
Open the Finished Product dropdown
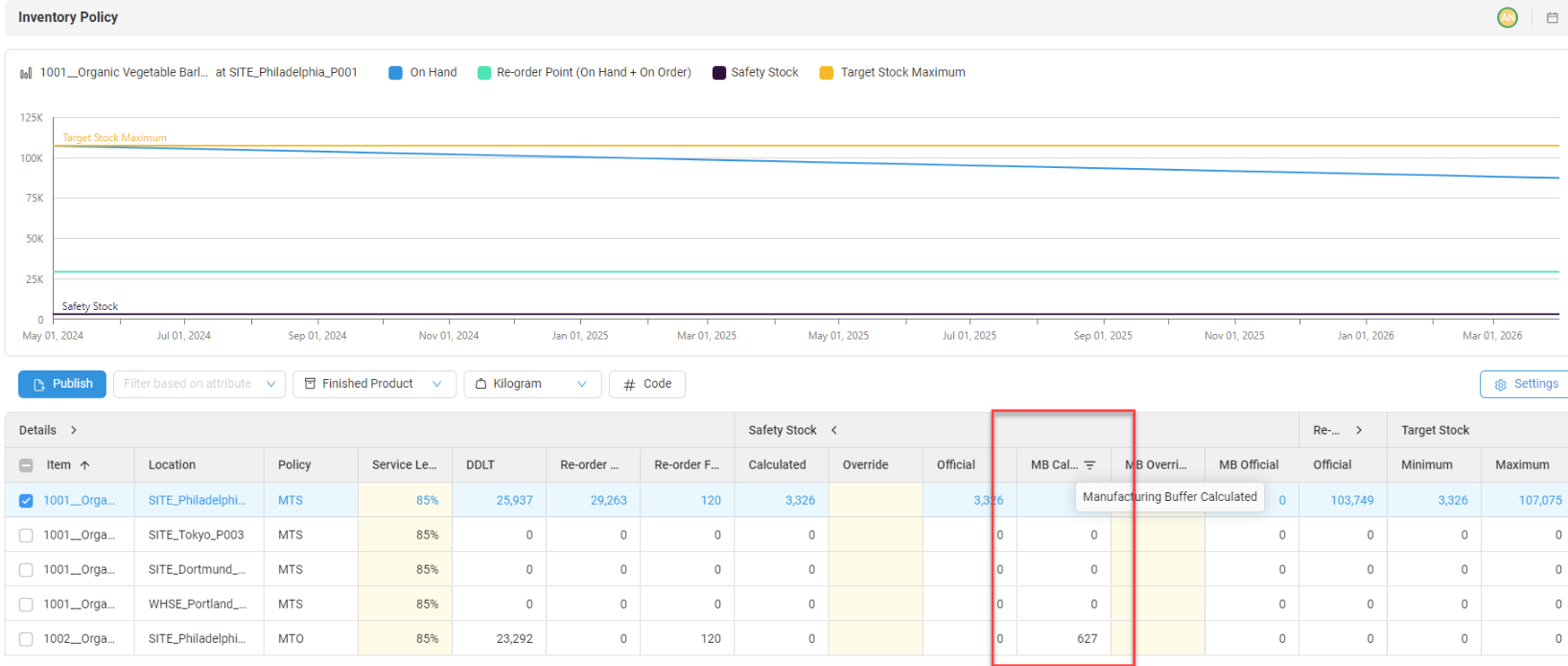pos(373,384)
